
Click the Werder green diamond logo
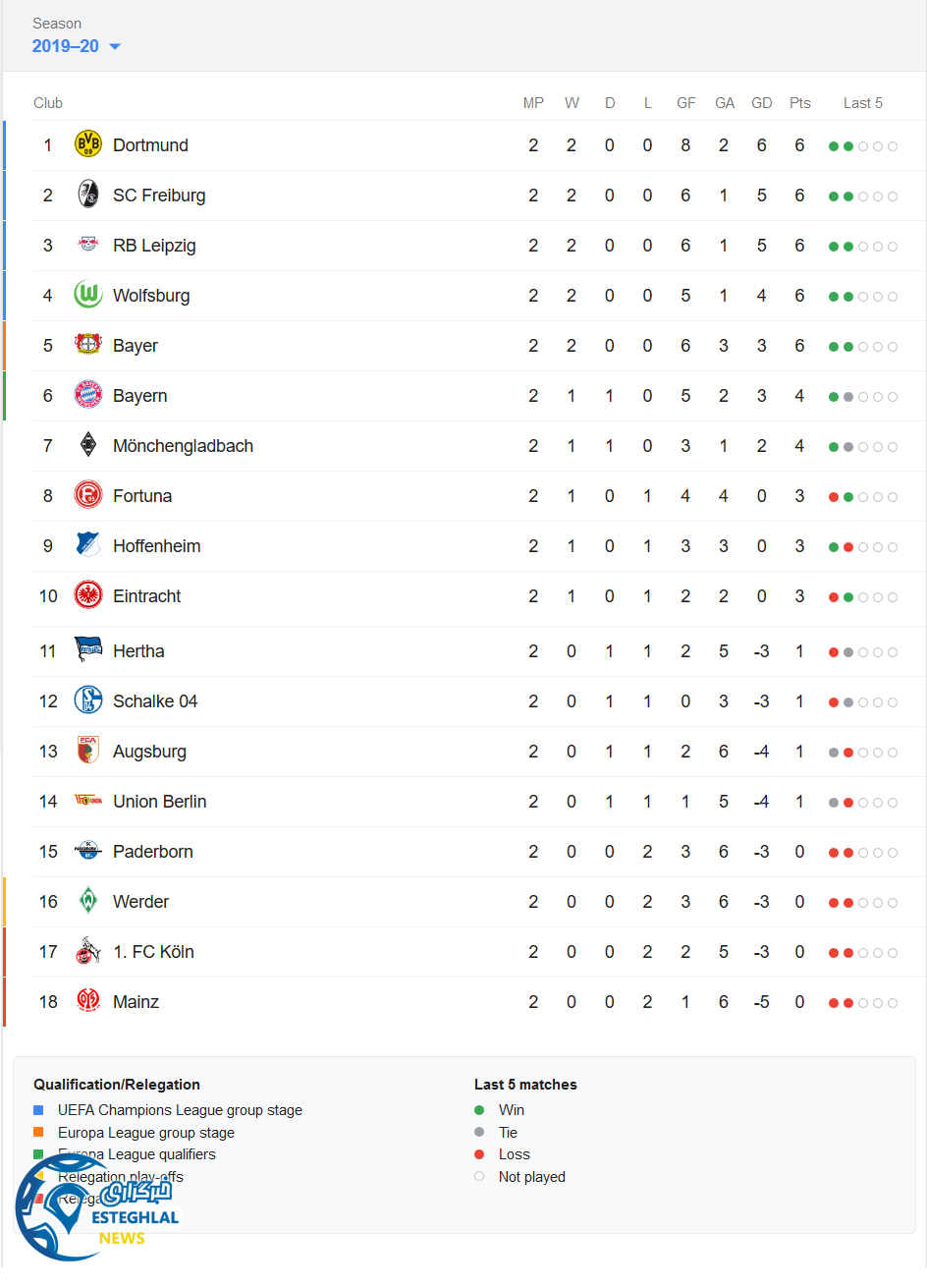click(x=88, y=901)
